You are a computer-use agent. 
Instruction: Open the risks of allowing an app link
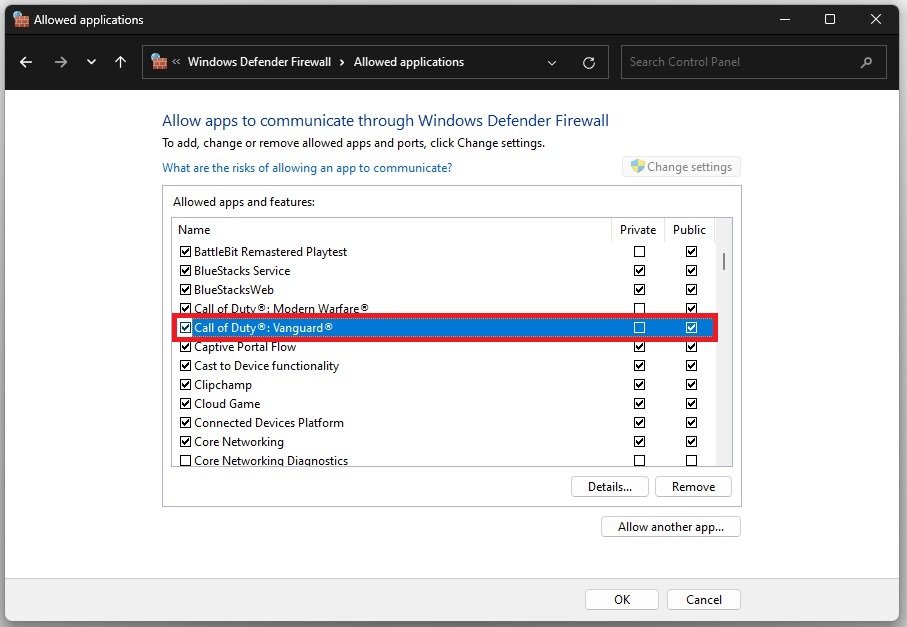pos(307,168)
